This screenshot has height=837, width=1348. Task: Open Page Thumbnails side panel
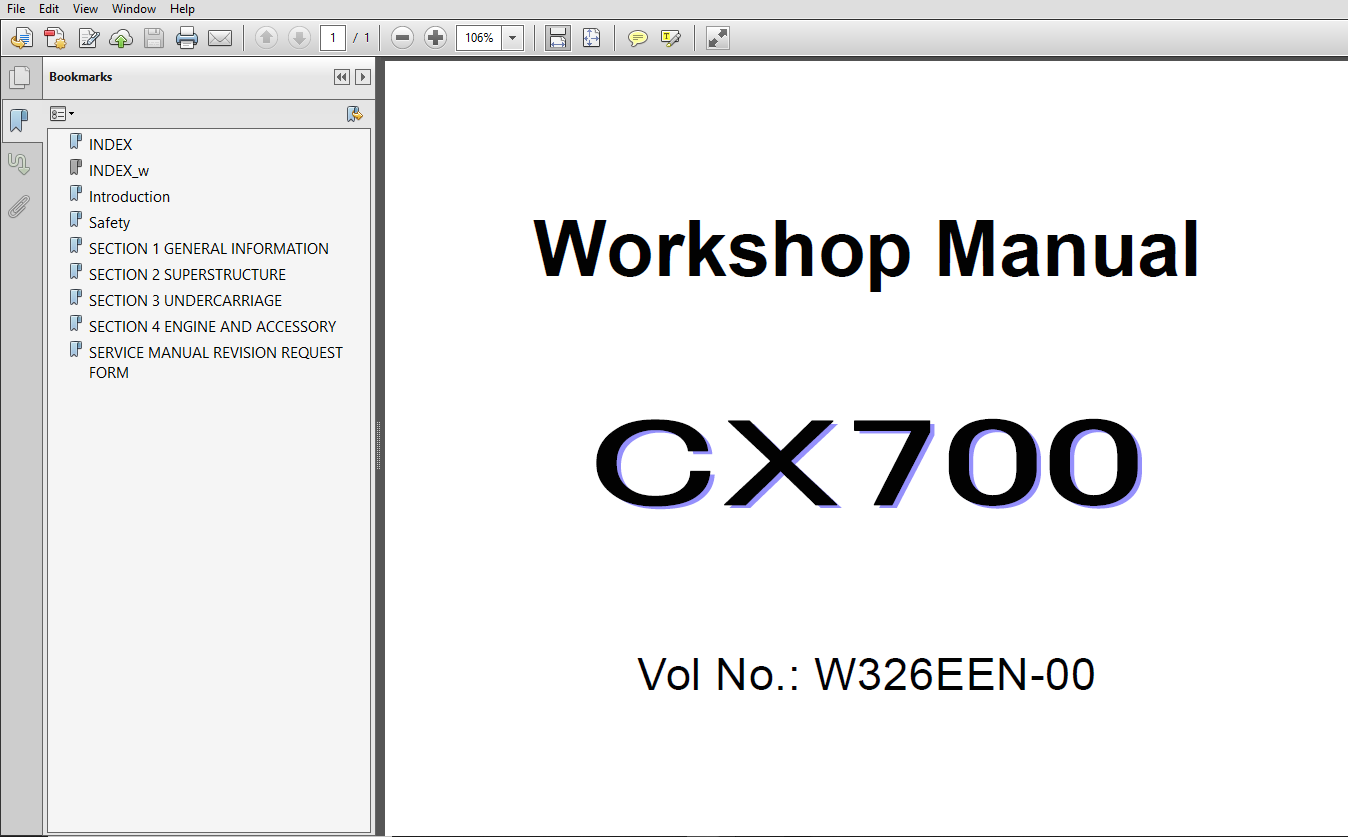click(x=20, y=78)
